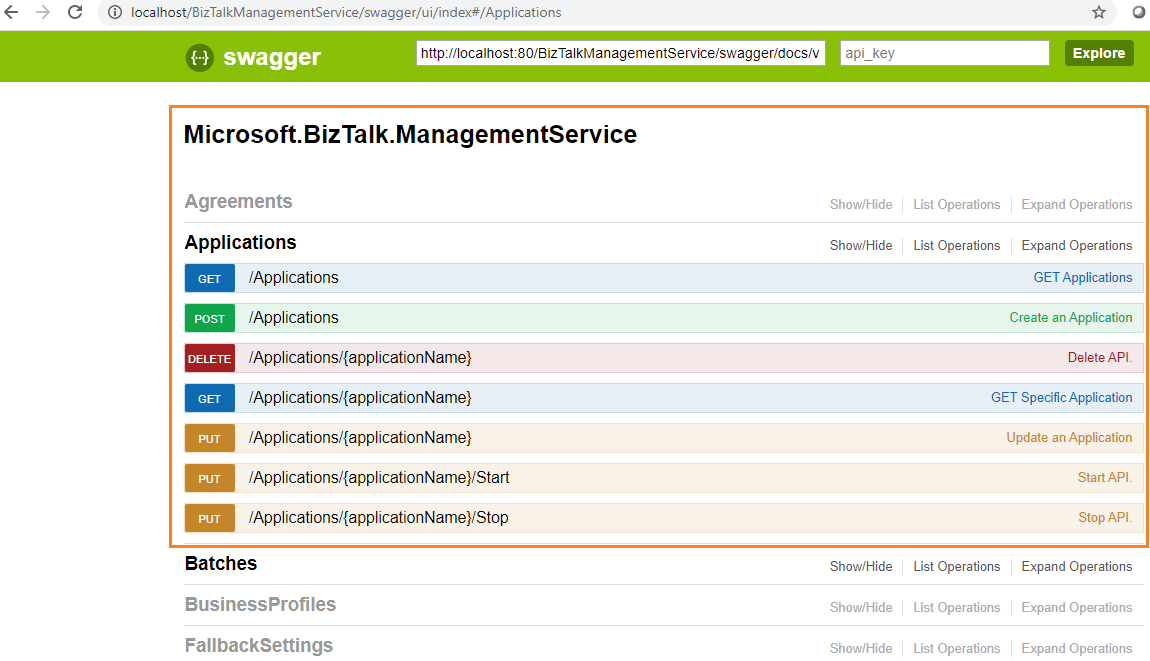Viewport: 1150px width, 661px height.
Task: Click the 'GET Applications' description
Action: 1083,278
